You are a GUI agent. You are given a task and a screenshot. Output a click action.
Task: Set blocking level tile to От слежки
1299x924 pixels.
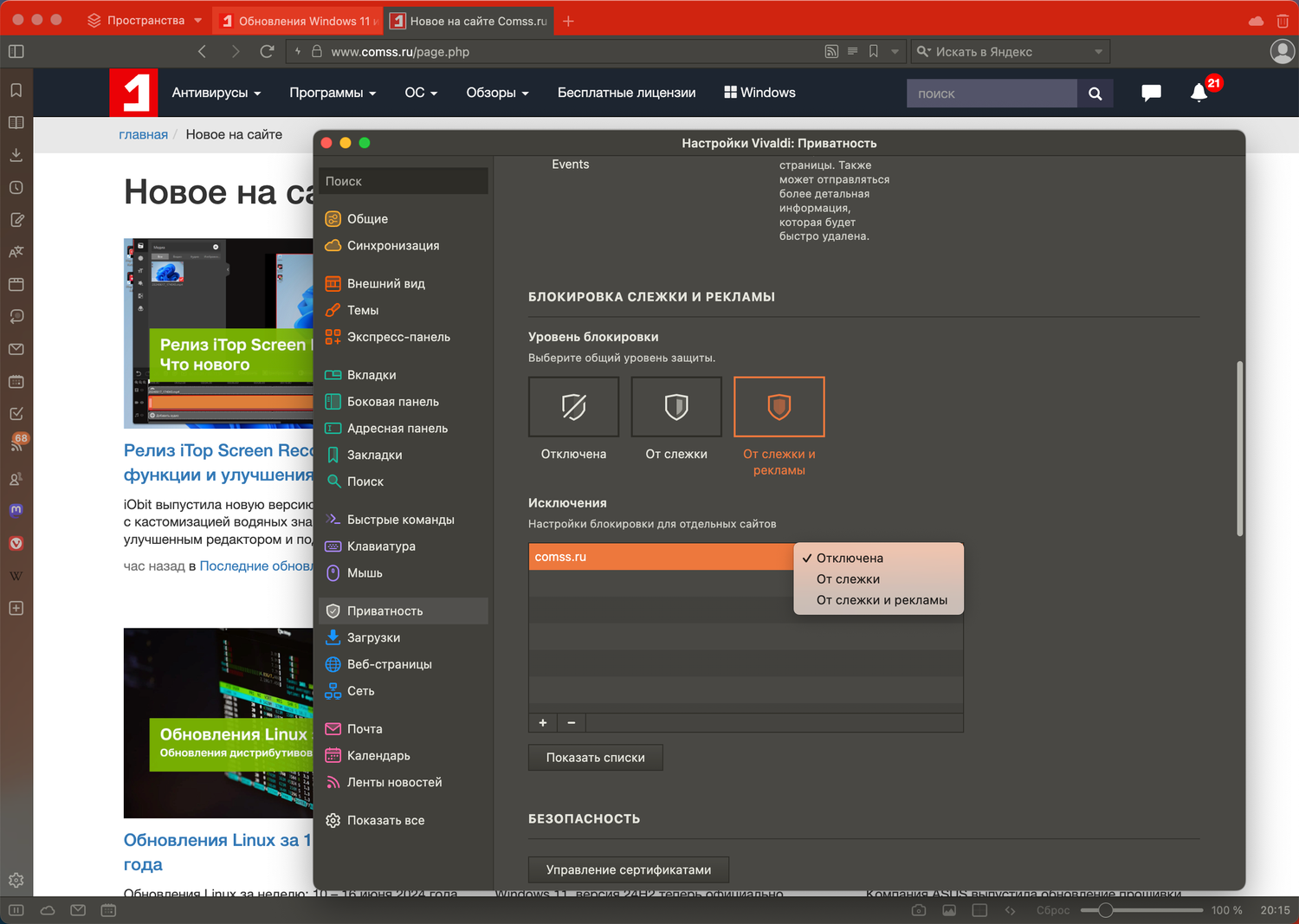[676, 407]
